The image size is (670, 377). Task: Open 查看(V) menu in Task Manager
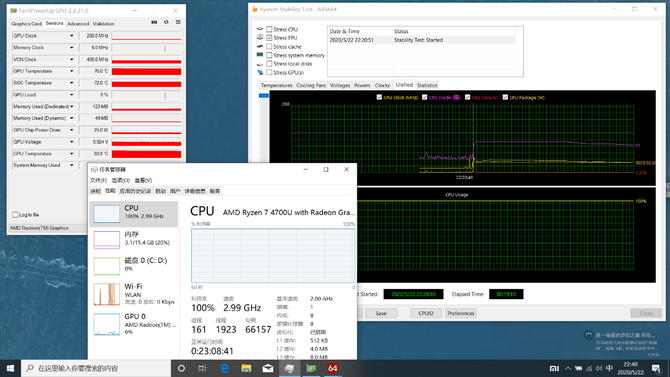[143, 180]
